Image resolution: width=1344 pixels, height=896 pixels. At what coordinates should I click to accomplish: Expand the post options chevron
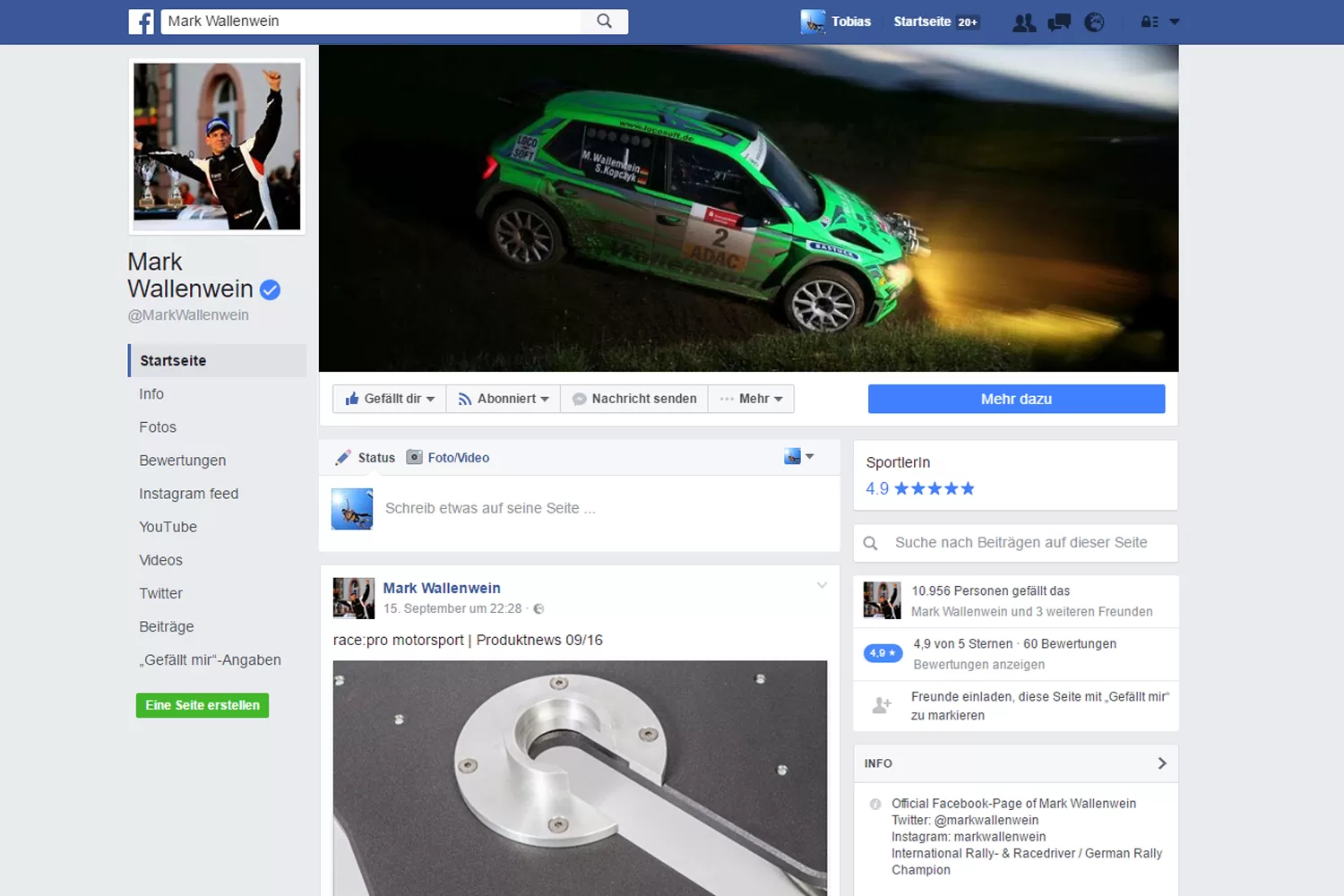tap(822, 586)
